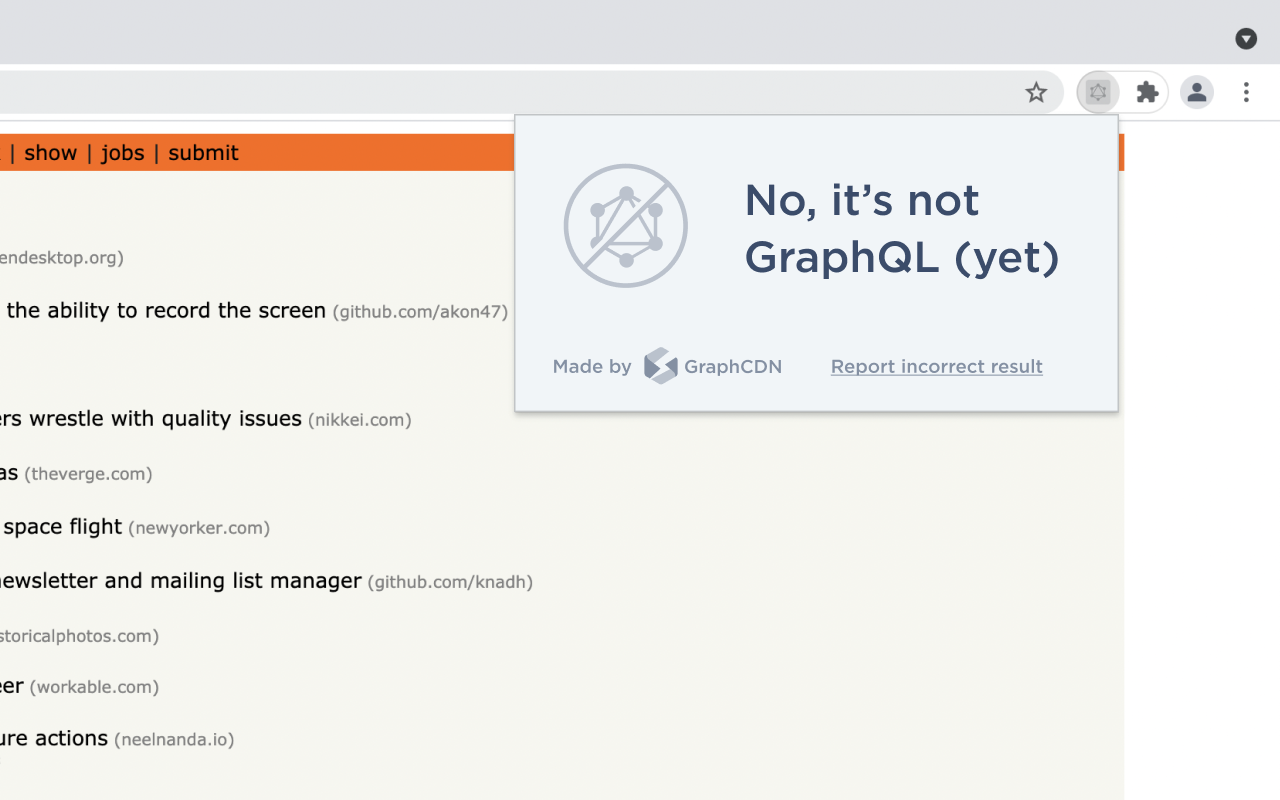1280x800 pixels.
Task: Click the crossed-out GraphQL logo in popup
Action: [626, 226]
